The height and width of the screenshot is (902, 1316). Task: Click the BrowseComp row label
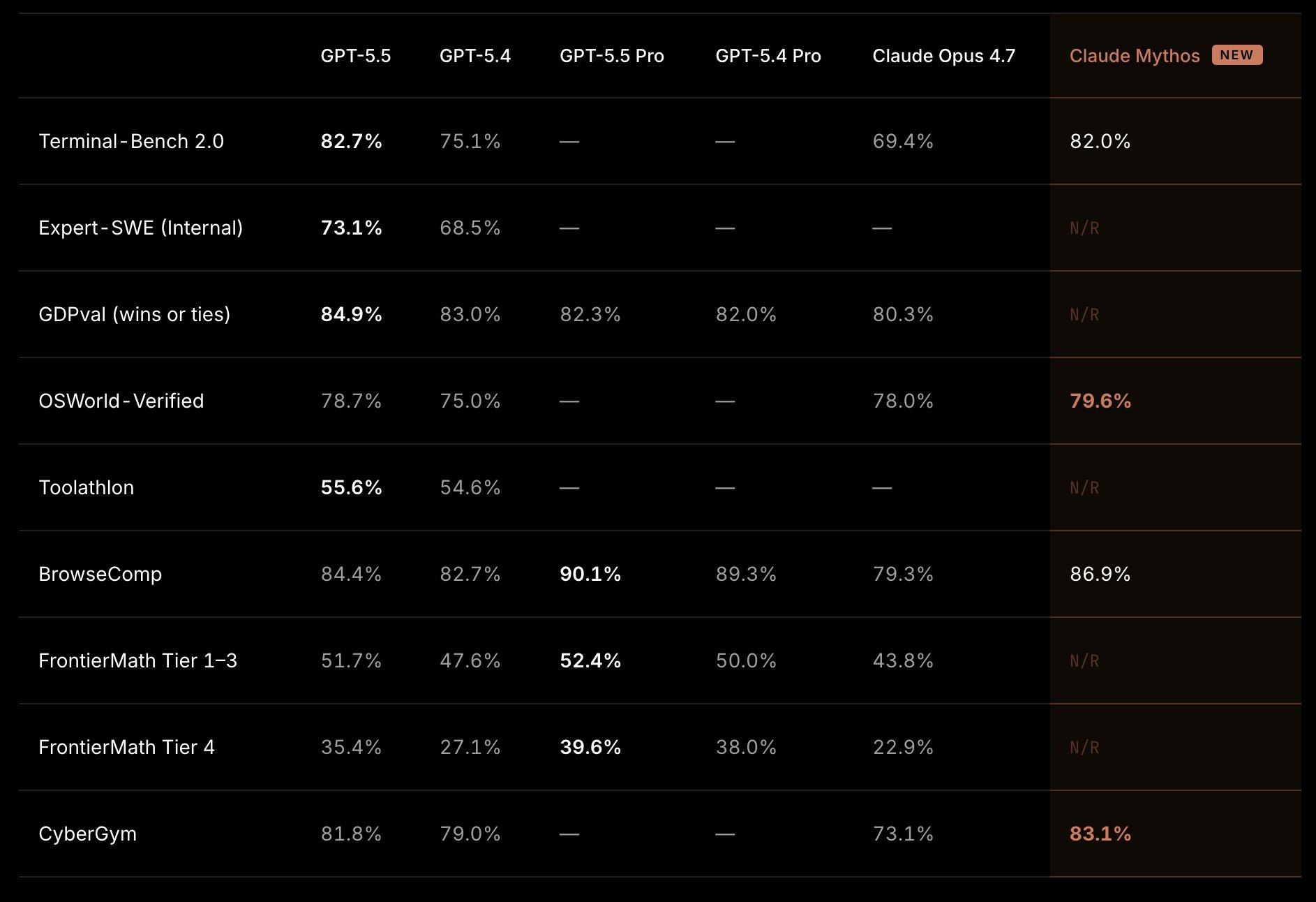click(100, 574)
